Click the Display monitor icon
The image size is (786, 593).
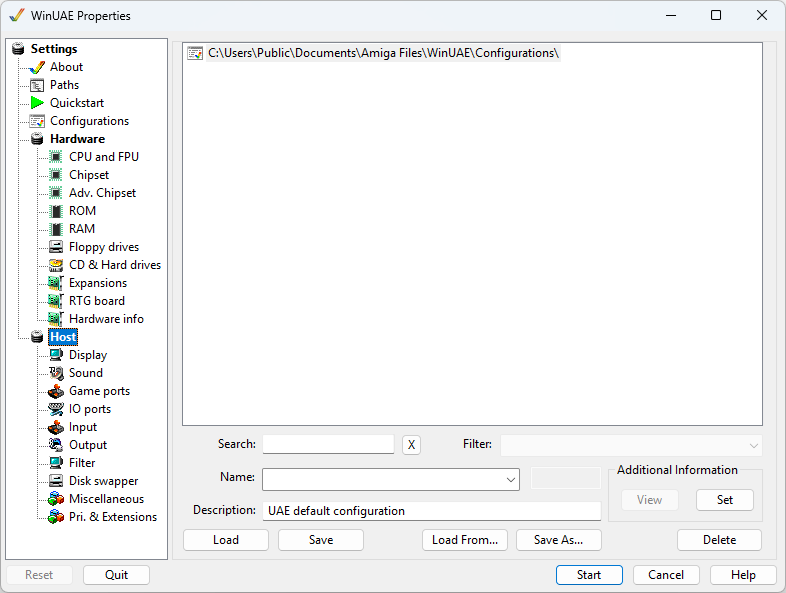click(56, 355)
